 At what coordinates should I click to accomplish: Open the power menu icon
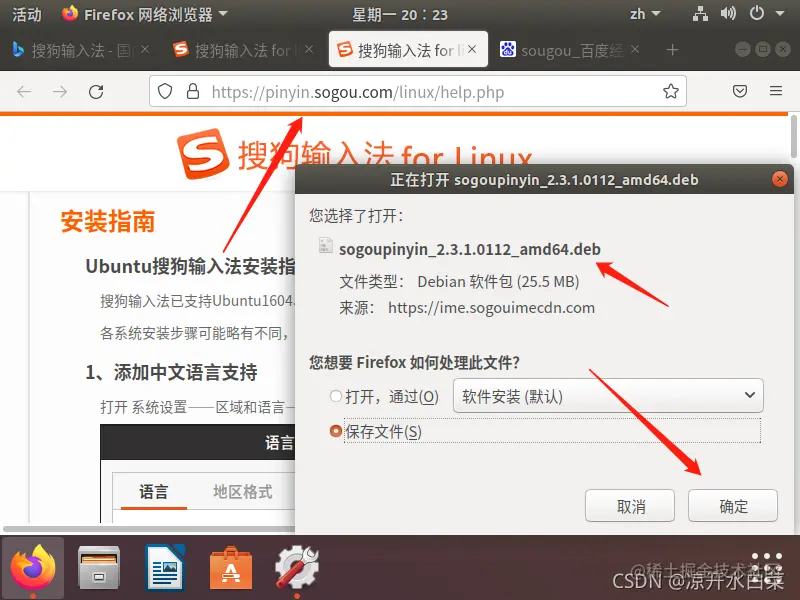pyautogui.click(x=757, y=13)
